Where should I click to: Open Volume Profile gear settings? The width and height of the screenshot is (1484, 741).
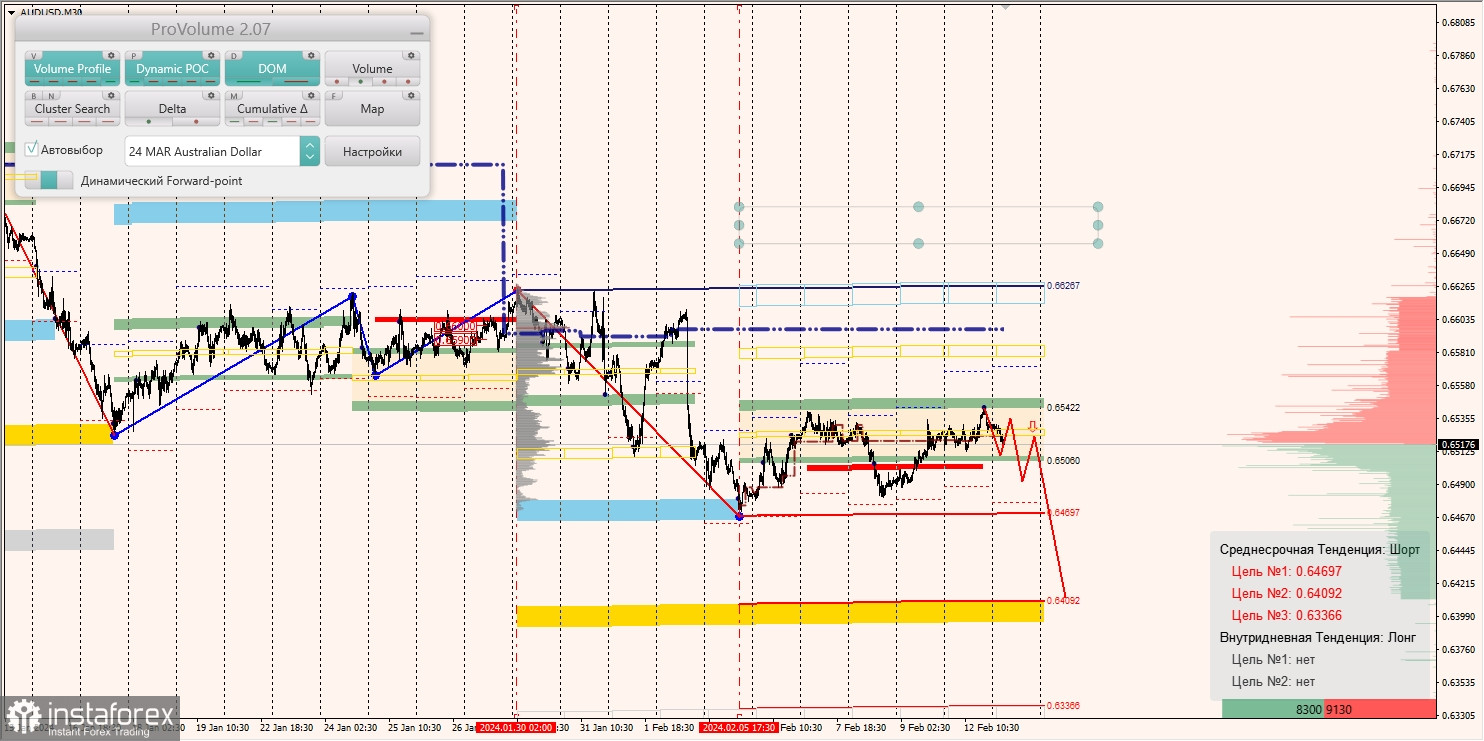[111, 56]
